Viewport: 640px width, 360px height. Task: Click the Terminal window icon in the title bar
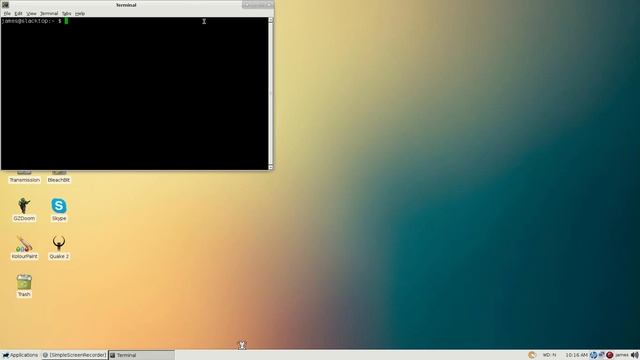pos(5,5)
